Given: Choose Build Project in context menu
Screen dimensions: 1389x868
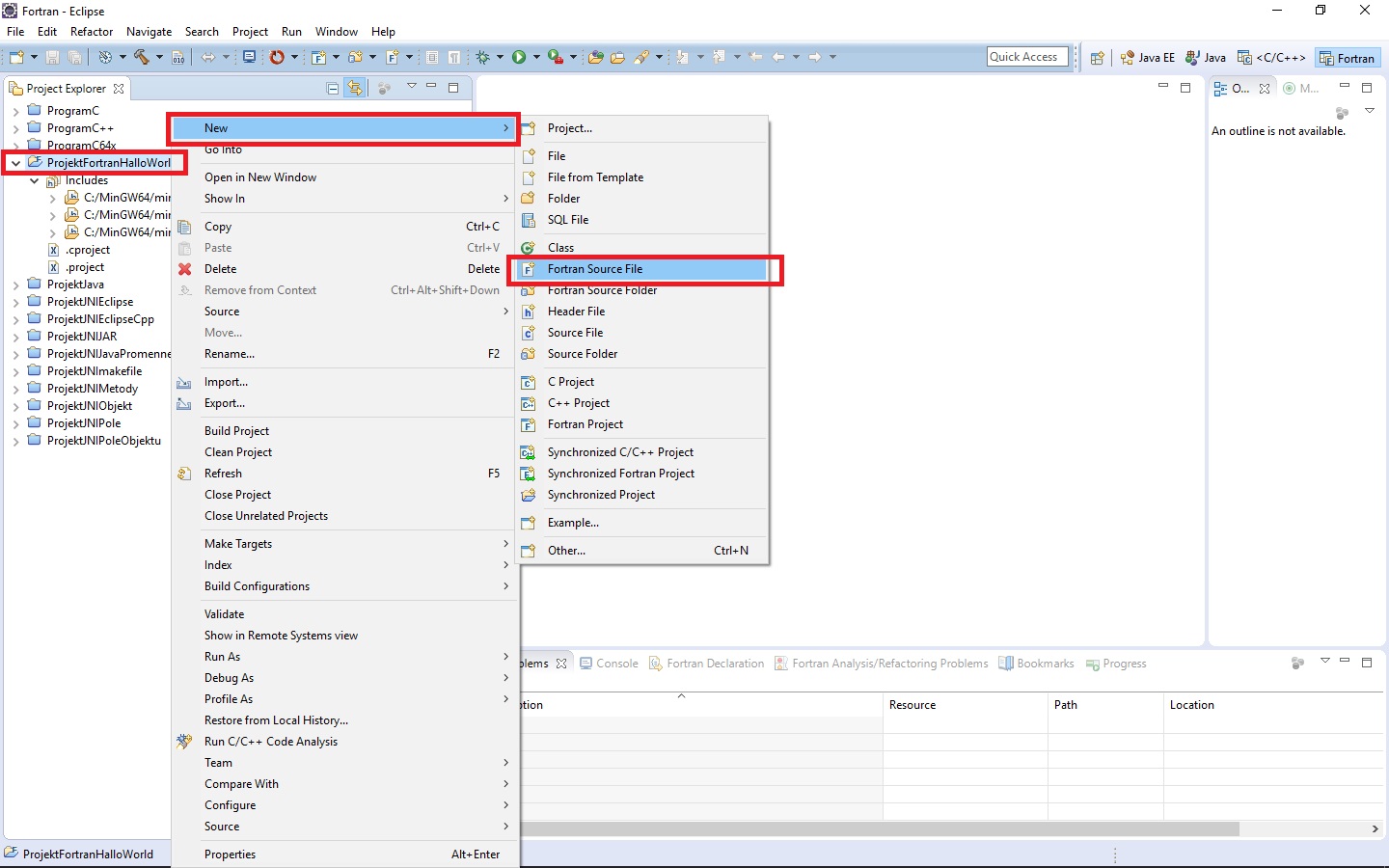Looking at the screenshot, I should coord(236,431).
